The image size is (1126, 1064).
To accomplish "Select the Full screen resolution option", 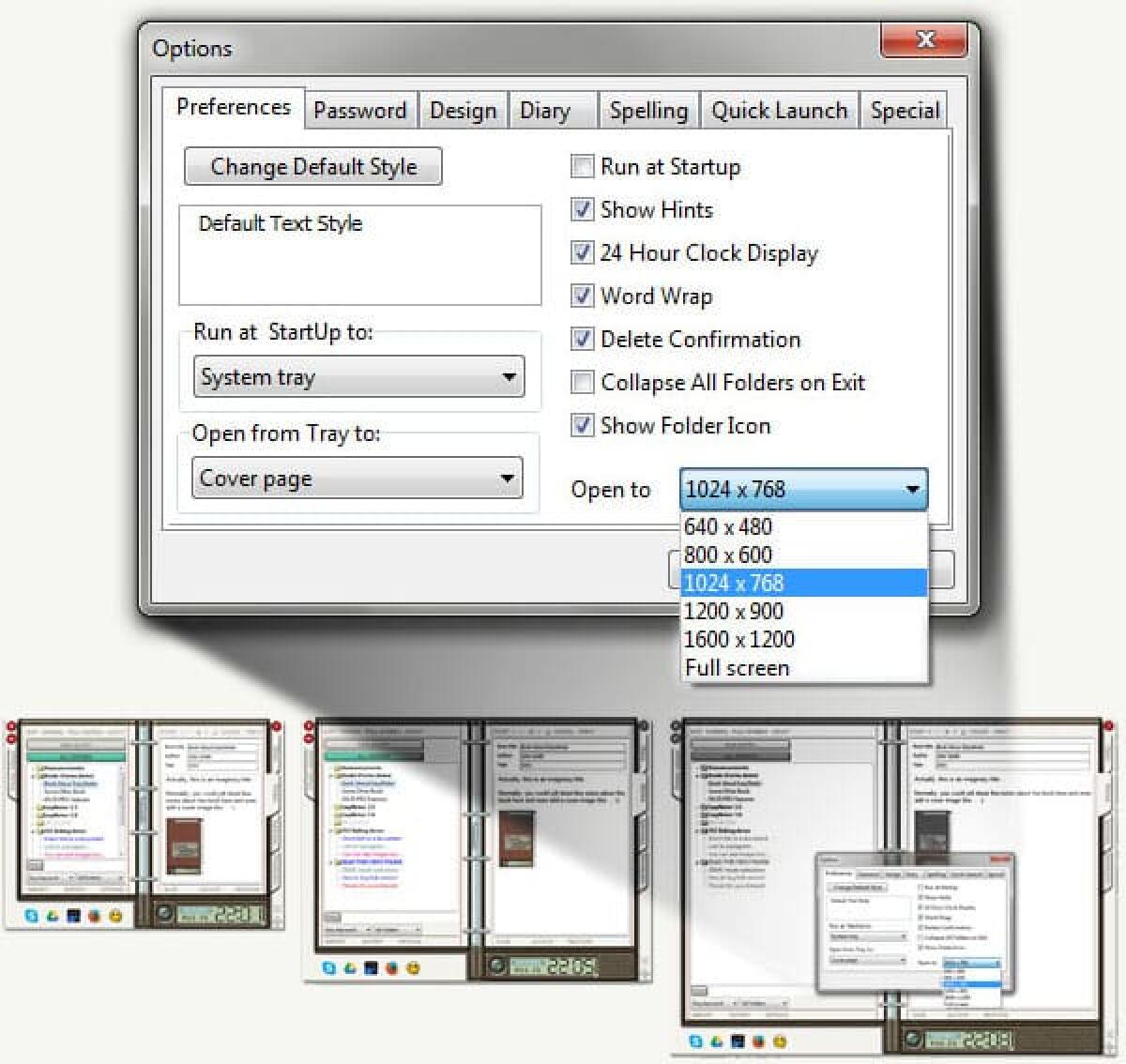I will (737, 668).
